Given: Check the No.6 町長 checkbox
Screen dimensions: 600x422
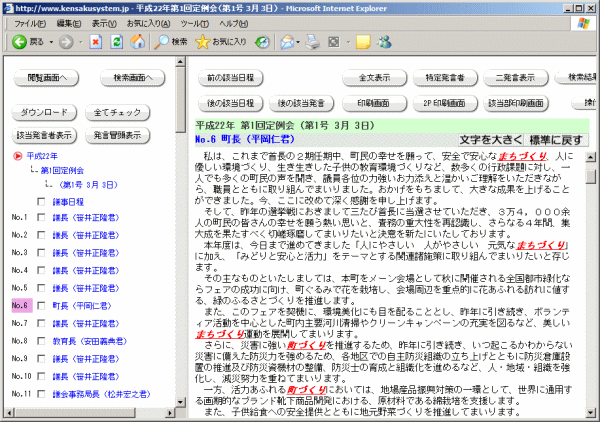Looking at the screenshot, I should pos(41,305).
